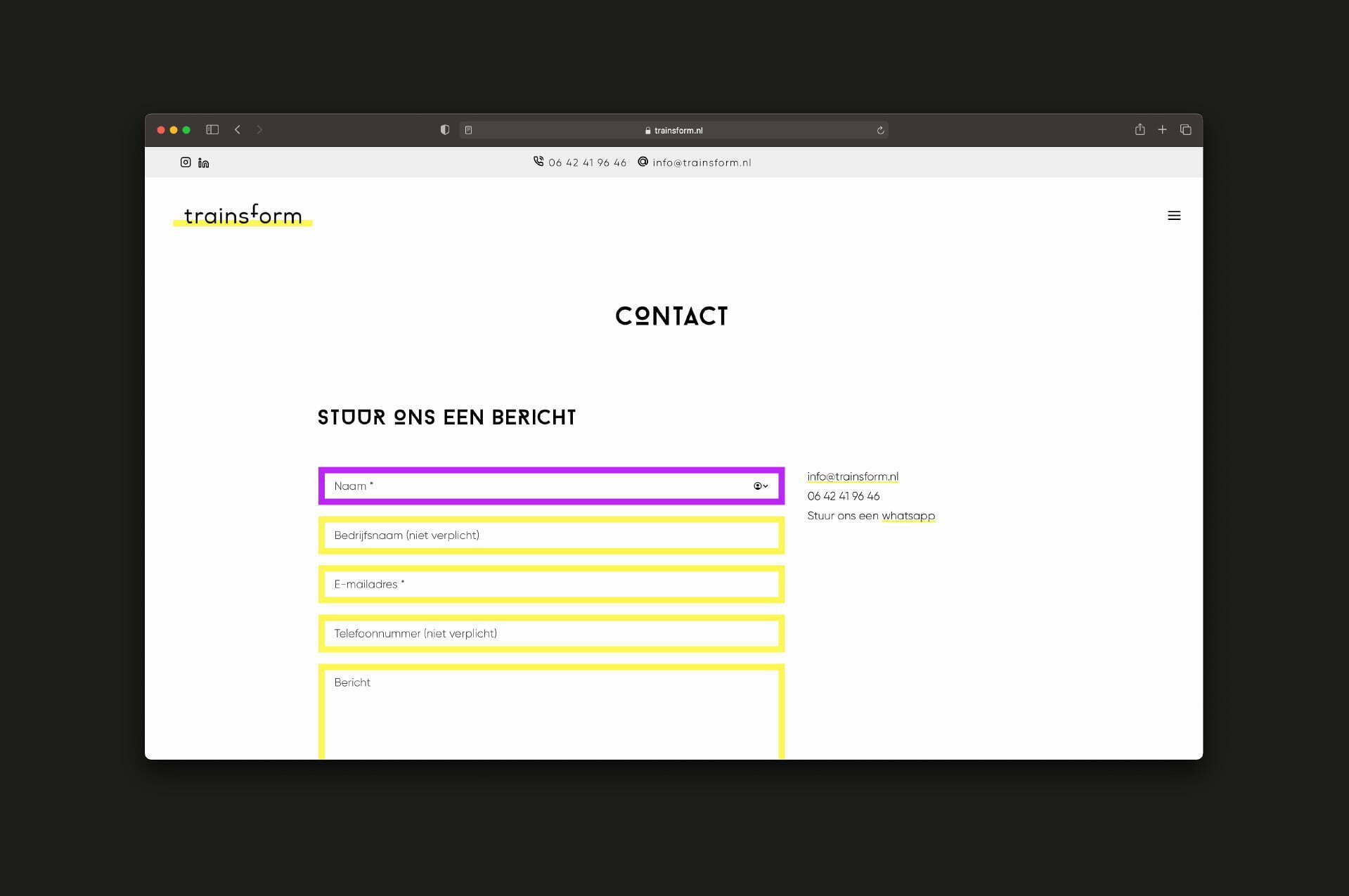Open the LinkedIn profile icon
1349x896 pixels.
[204, 163]
